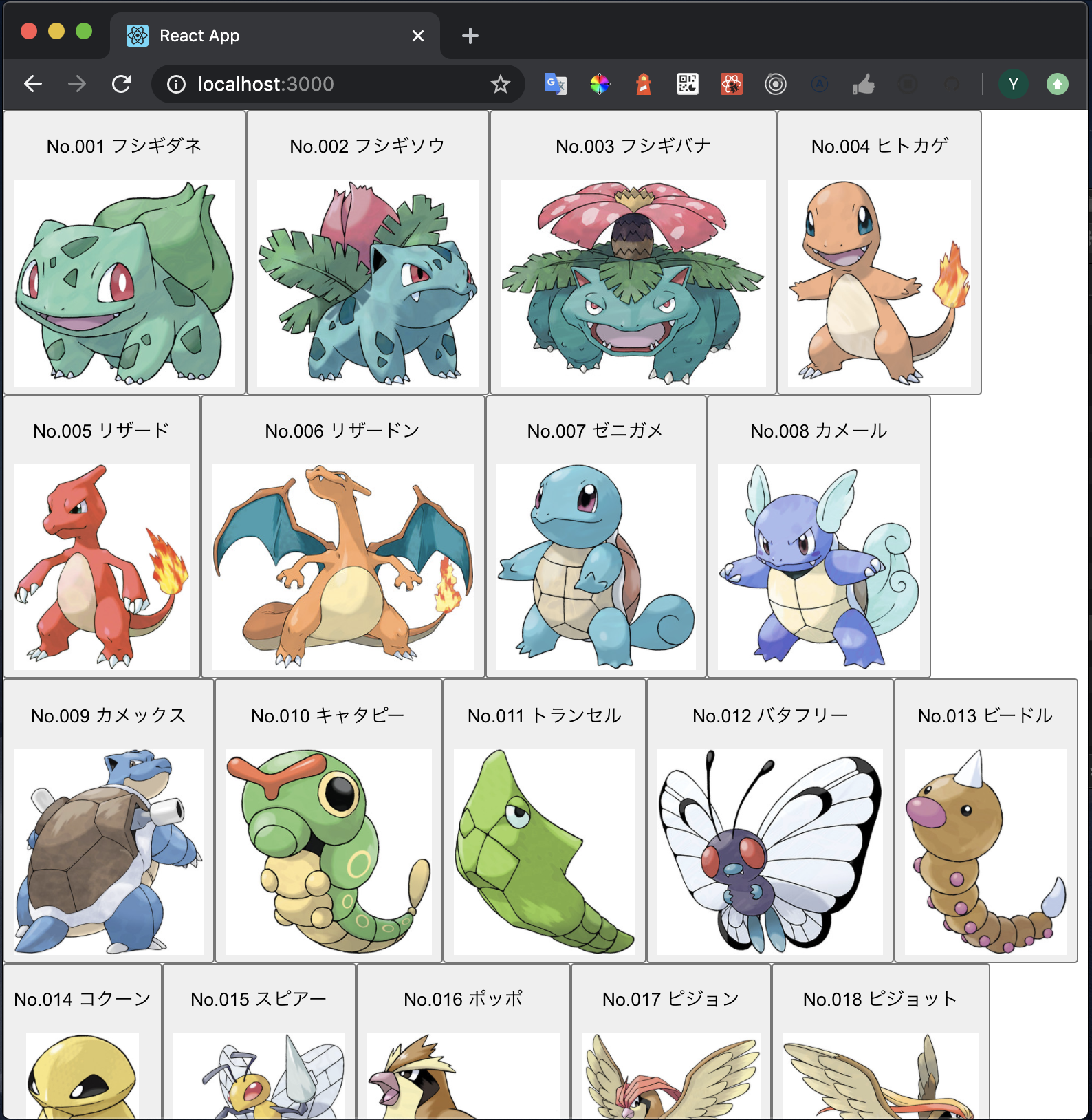This screenshot has height=1120, width=1092.
Task: Click the title "No.018 ピジョット"
Action: coord(881,999)
